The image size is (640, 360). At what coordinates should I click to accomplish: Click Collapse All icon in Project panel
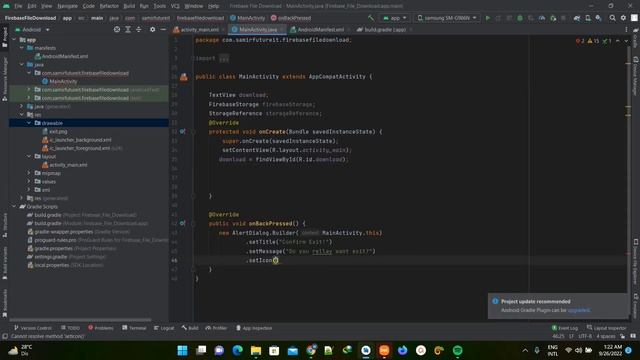pos(139,29)
